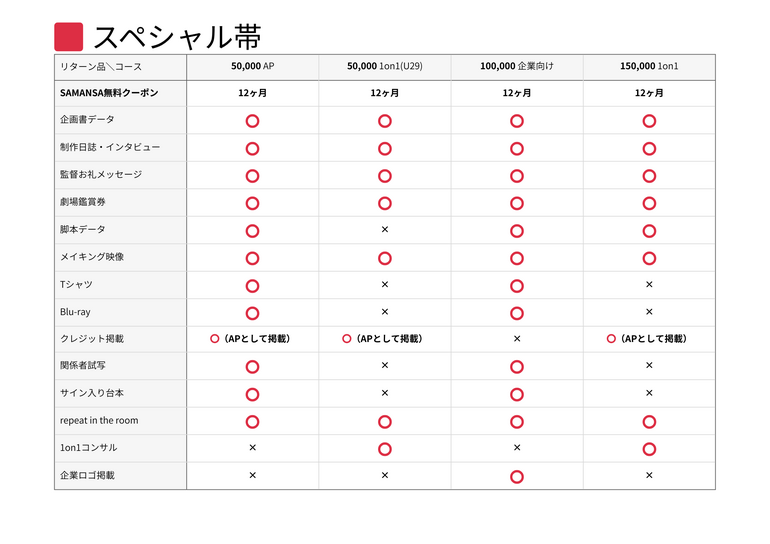Click the × mark for Blu-ray under 150,000 1on1
Screen dimensions: 770x544
(x=649, y=312)
